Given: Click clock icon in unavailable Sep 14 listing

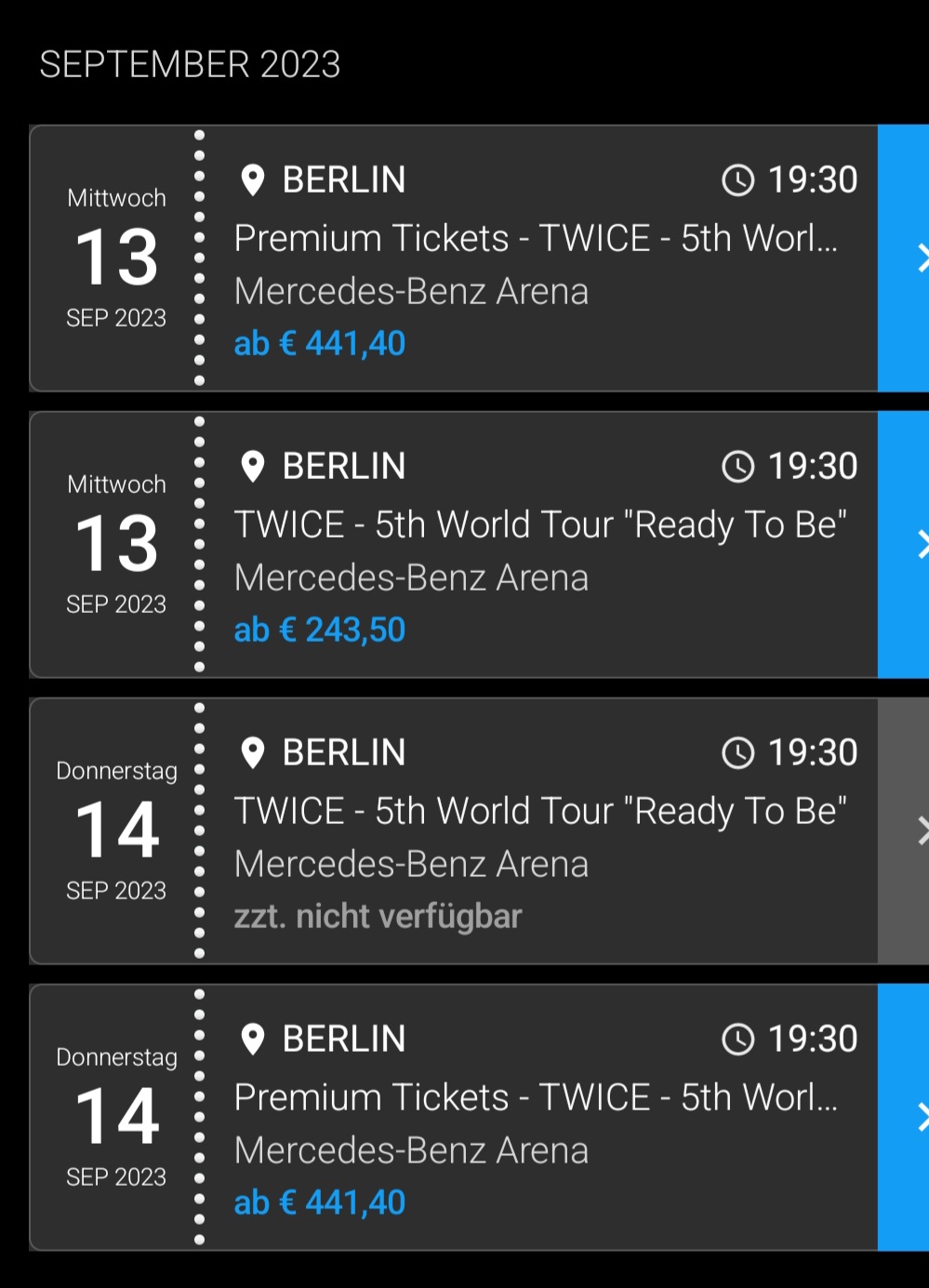Looking at the screenshot, I should tap(738, 752).
